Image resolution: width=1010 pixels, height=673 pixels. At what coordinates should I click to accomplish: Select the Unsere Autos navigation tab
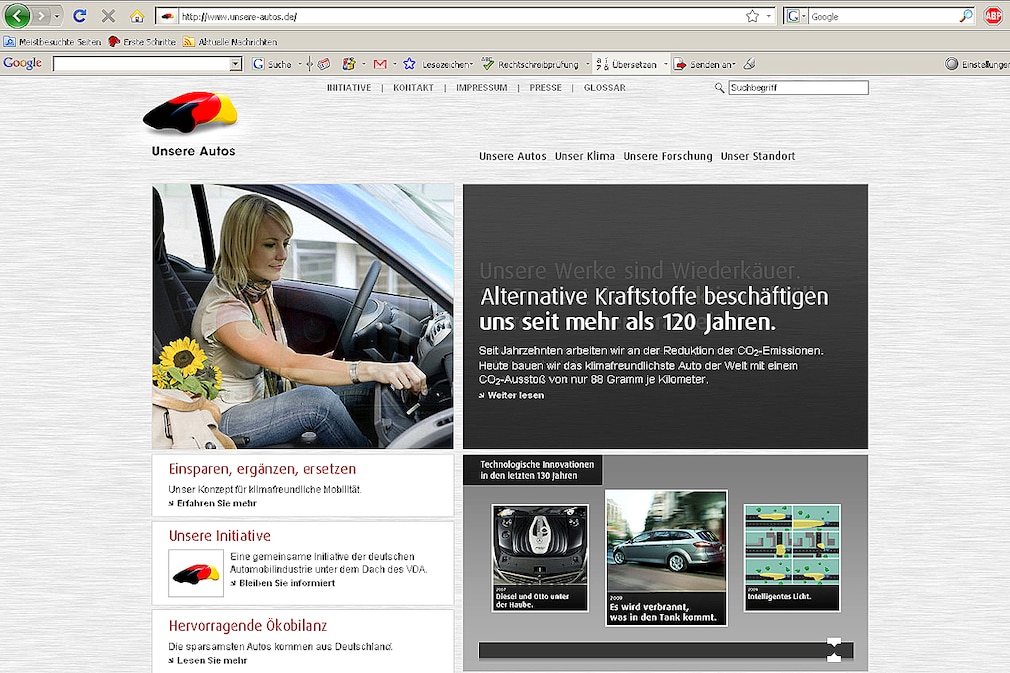tap(512, 156)
